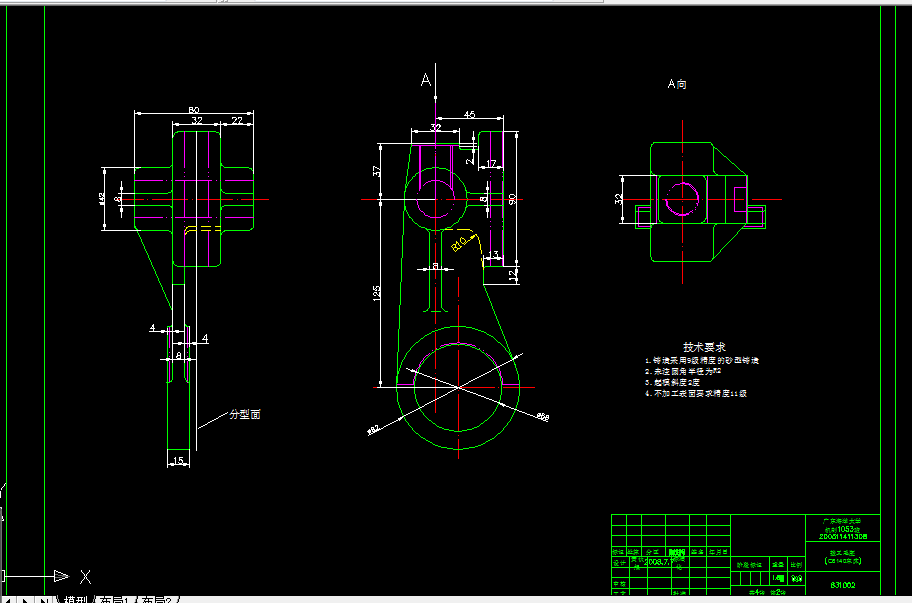Select technical requirement line 3 text
This screenshot has width=912, height=603.
[x=672, y=382]
